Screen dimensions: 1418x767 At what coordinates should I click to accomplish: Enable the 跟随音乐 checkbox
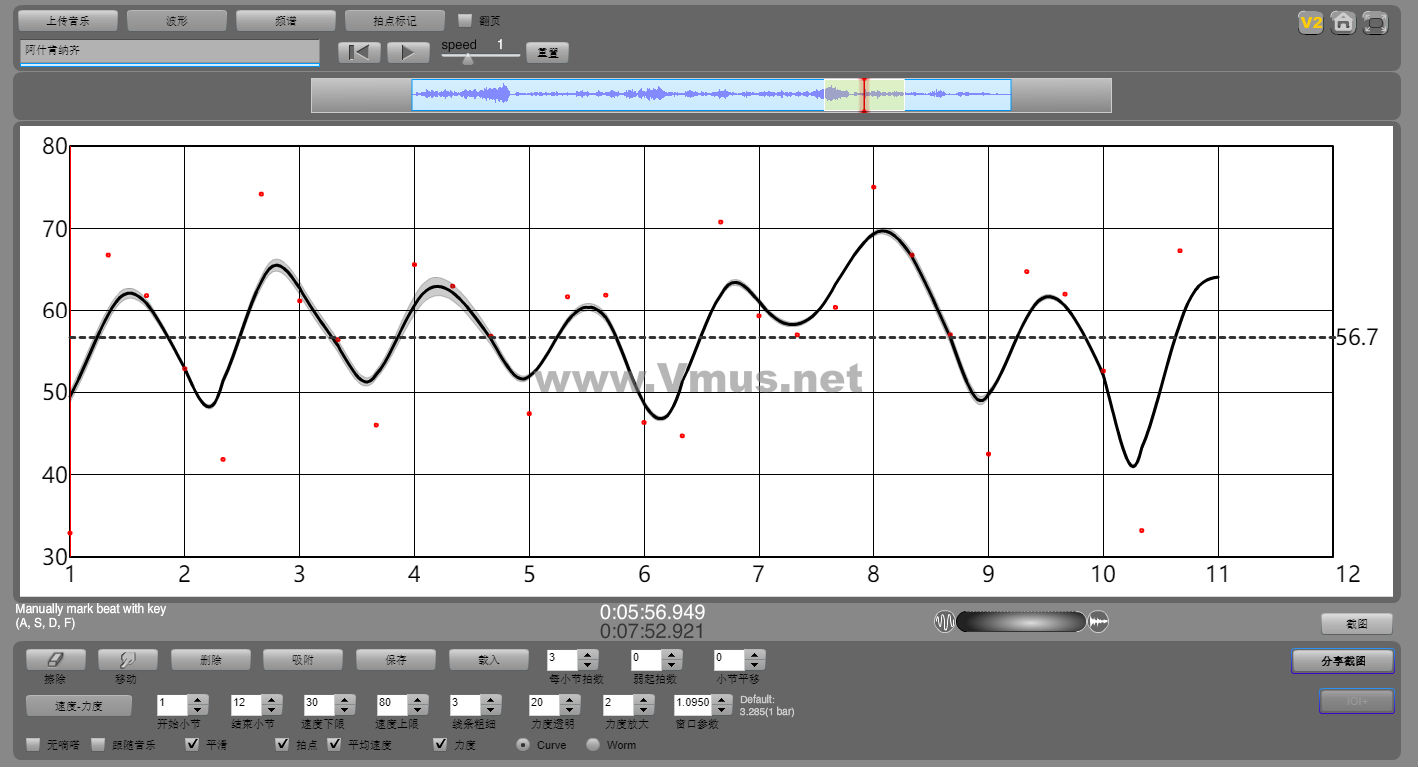98,744
